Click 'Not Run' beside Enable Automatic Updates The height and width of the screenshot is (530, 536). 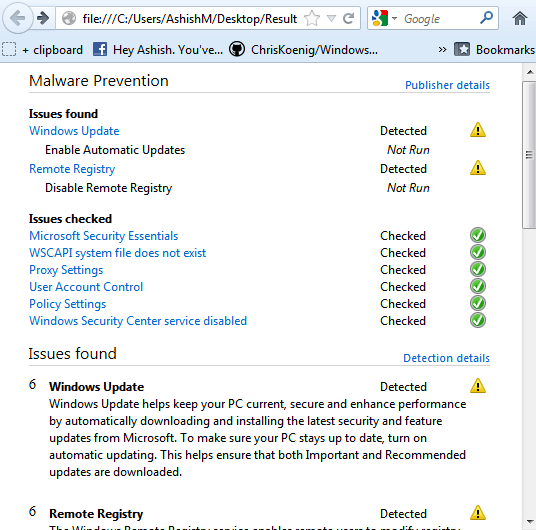tap(408, 150)
